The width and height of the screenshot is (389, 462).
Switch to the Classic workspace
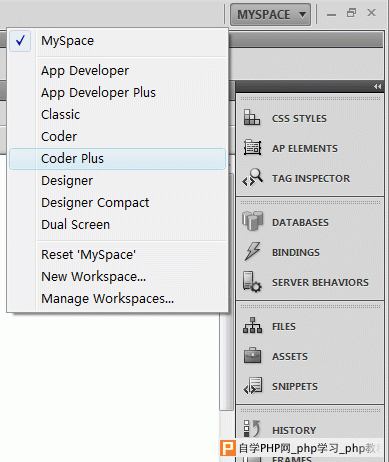pos(117,115)
